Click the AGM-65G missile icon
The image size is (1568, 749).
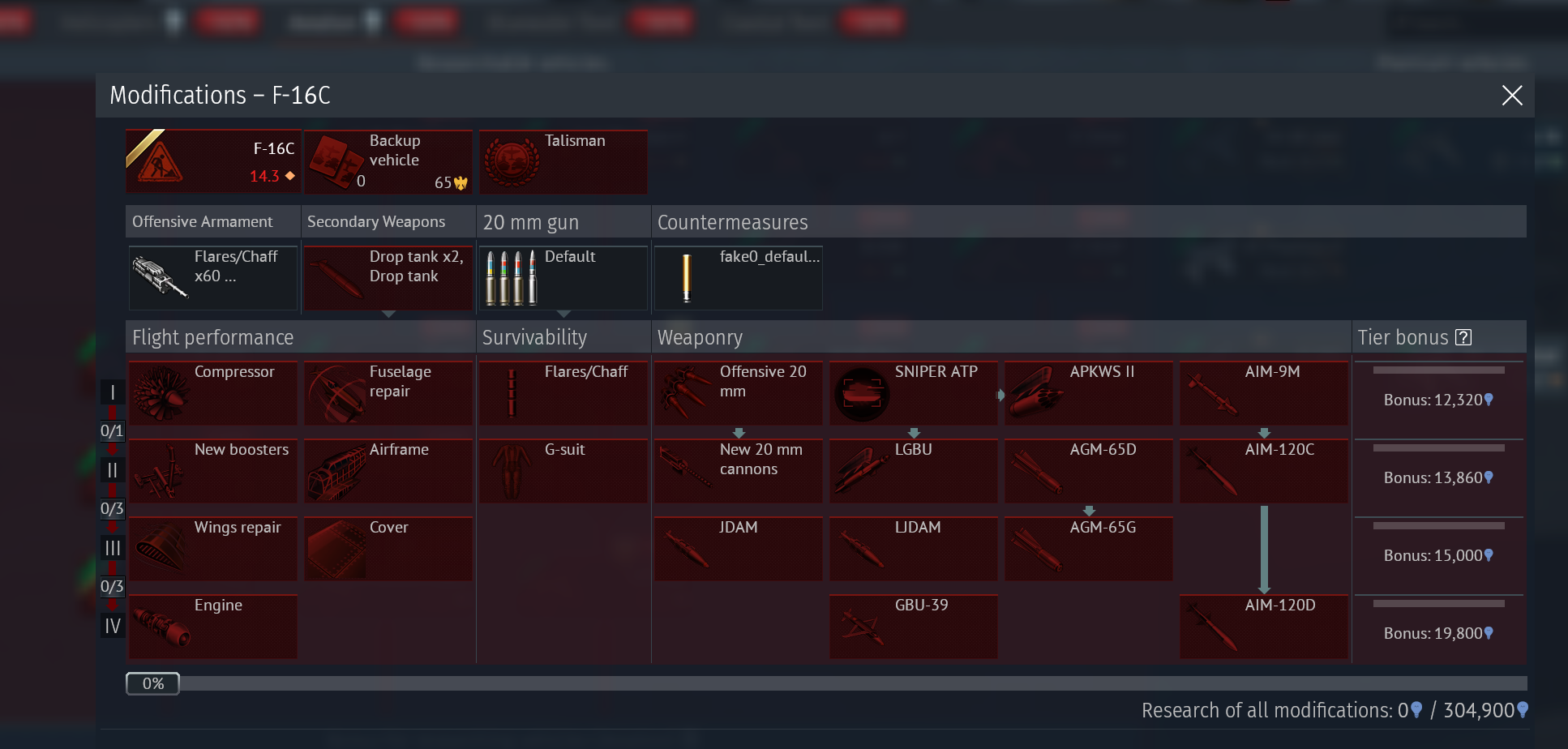[x=1037, y=549]
